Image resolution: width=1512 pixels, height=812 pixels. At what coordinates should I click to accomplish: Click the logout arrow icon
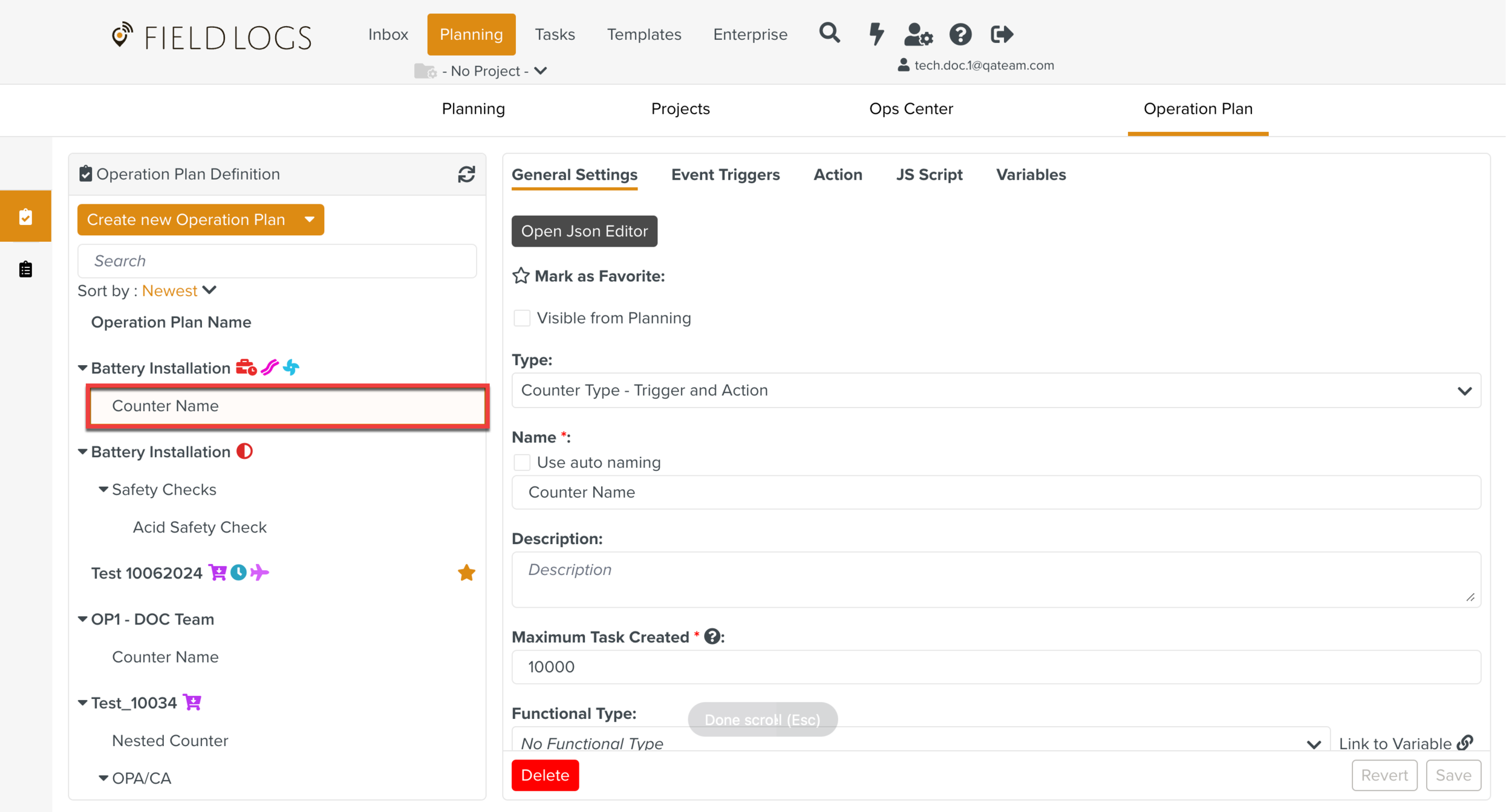coord(1001,34)
